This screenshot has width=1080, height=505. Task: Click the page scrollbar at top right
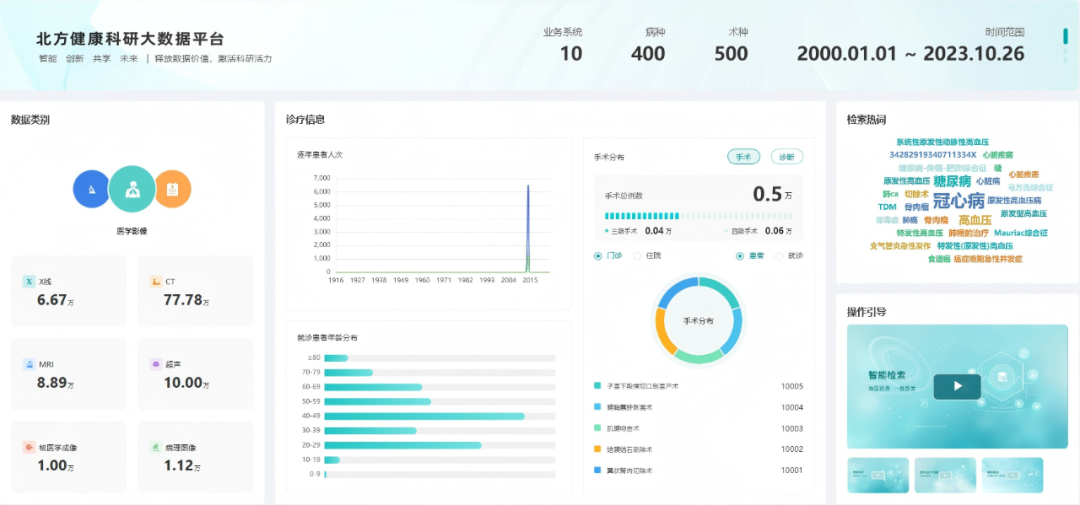(1065, 37)
